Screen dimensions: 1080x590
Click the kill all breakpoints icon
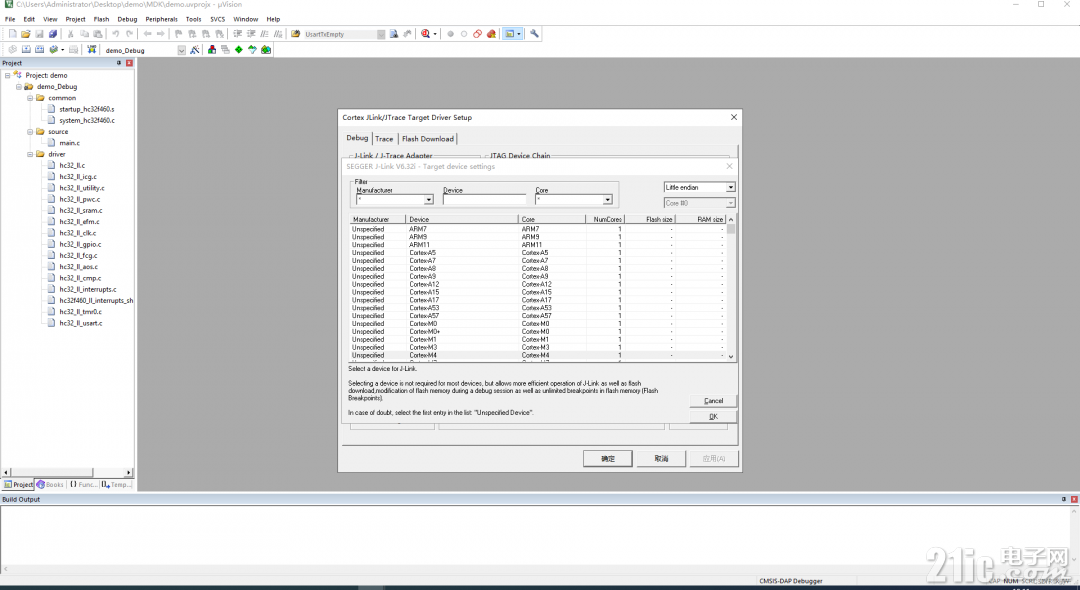[x=491, y=34]
